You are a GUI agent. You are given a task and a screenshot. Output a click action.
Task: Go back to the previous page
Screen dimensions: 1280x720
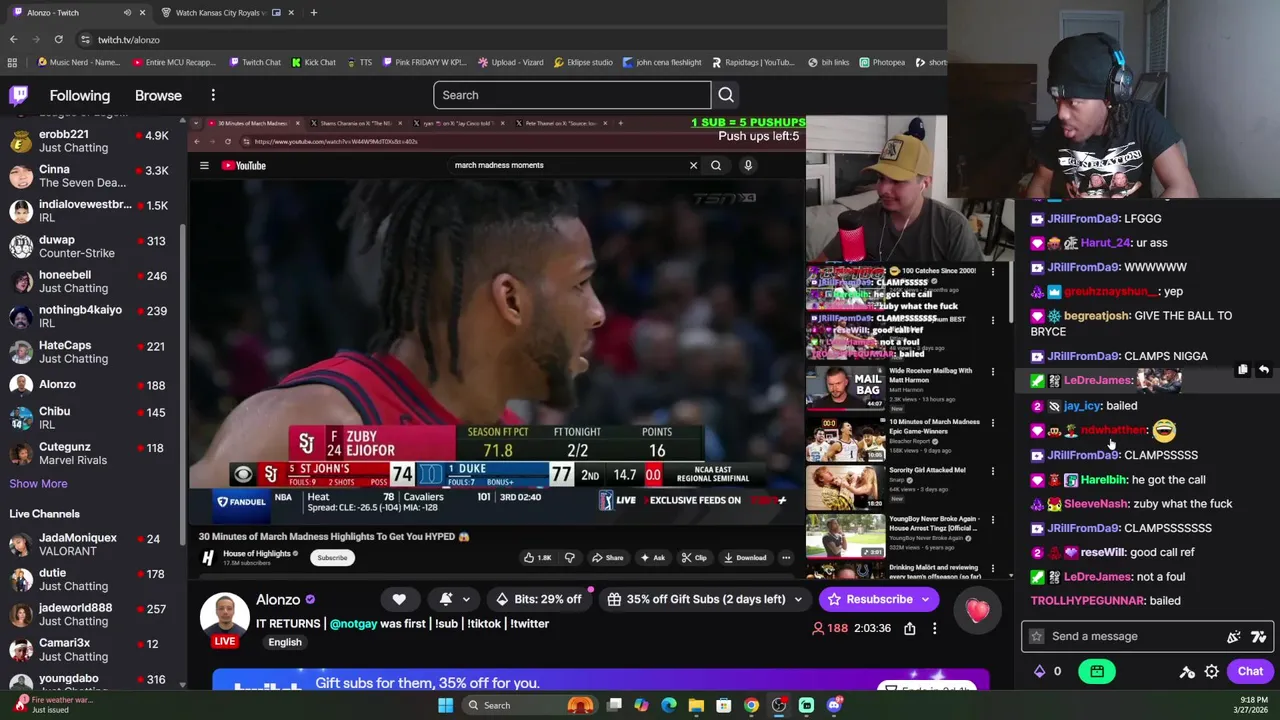[13, 40]
